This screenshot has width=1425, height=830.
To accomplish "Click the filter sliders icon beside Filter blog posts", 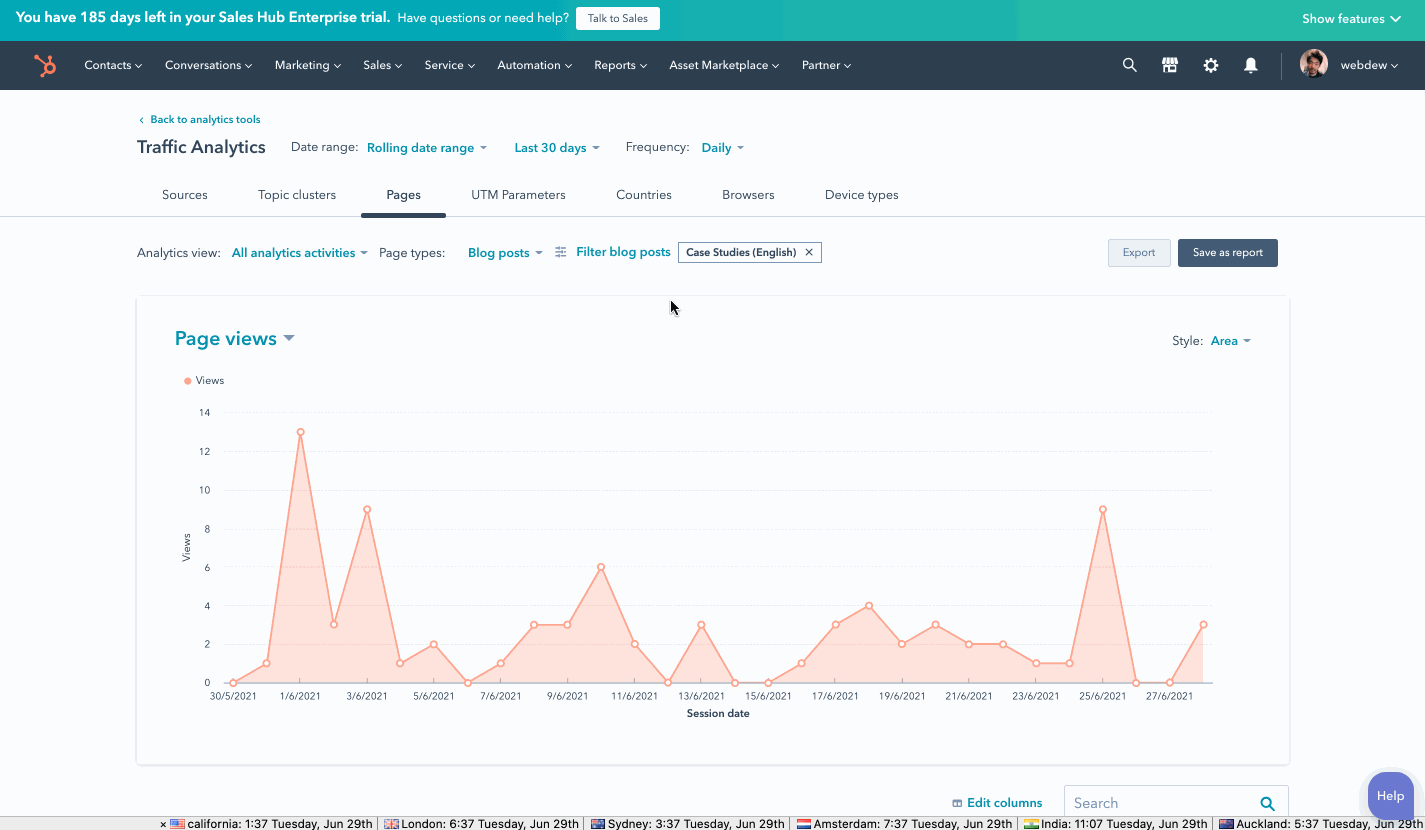I will pyautogui.click(x=560, y=252).
